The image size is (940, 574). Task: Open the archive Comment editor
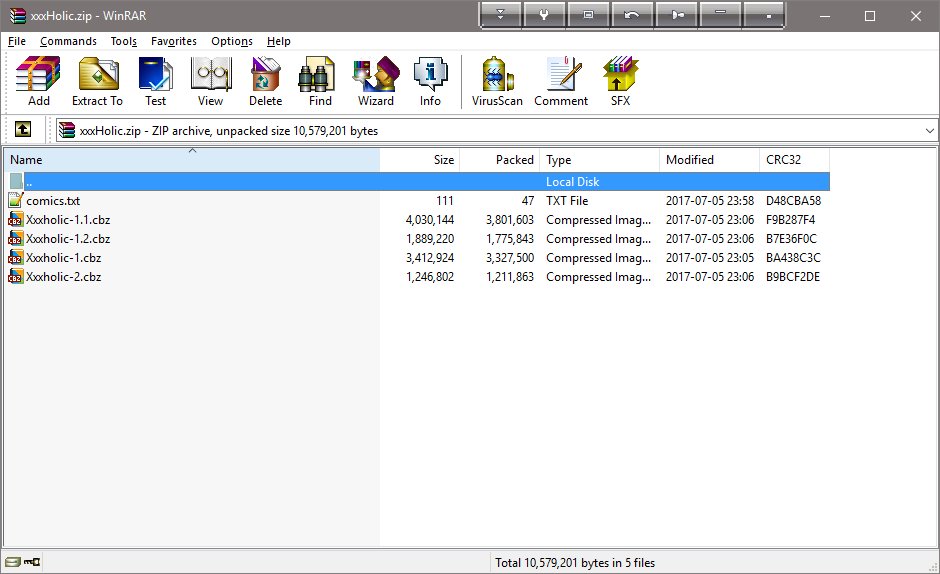tap(561, 82)
